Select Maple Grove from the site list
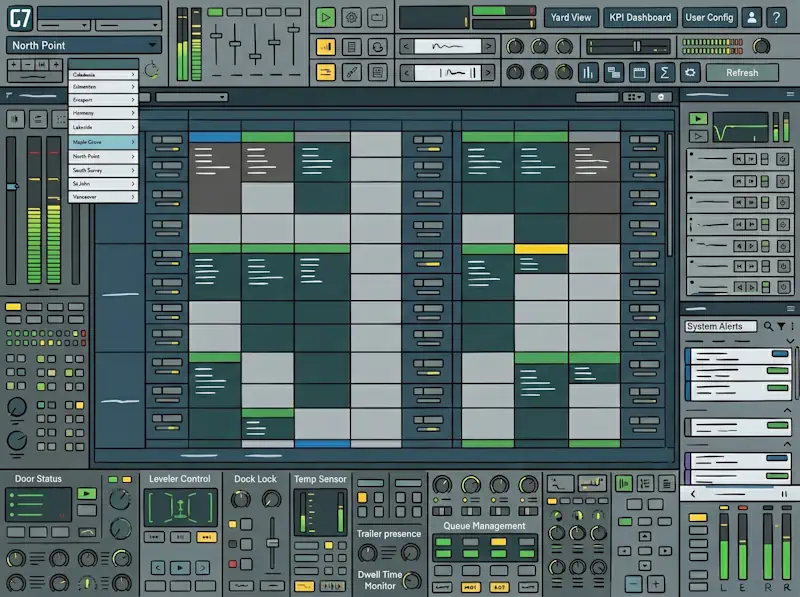The height and width of the screenshot is (597, 800). [104, 142]
